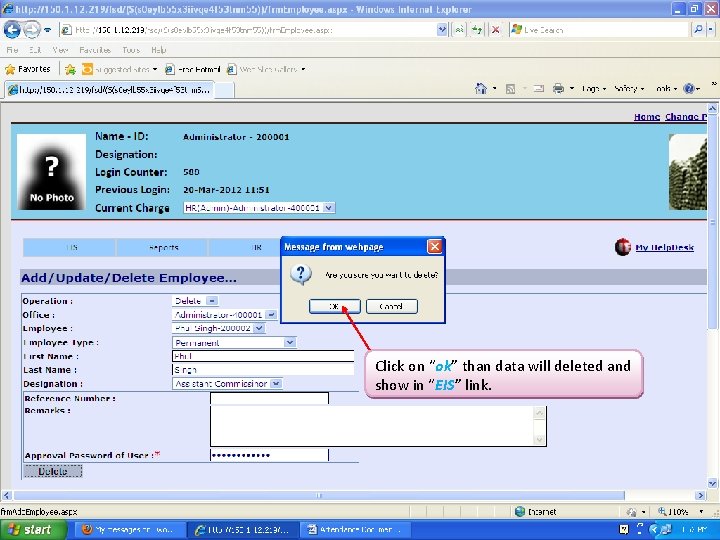Click the Approval Password input field
The width and height of the screenshot is (720, 540).
coord(270,455)
